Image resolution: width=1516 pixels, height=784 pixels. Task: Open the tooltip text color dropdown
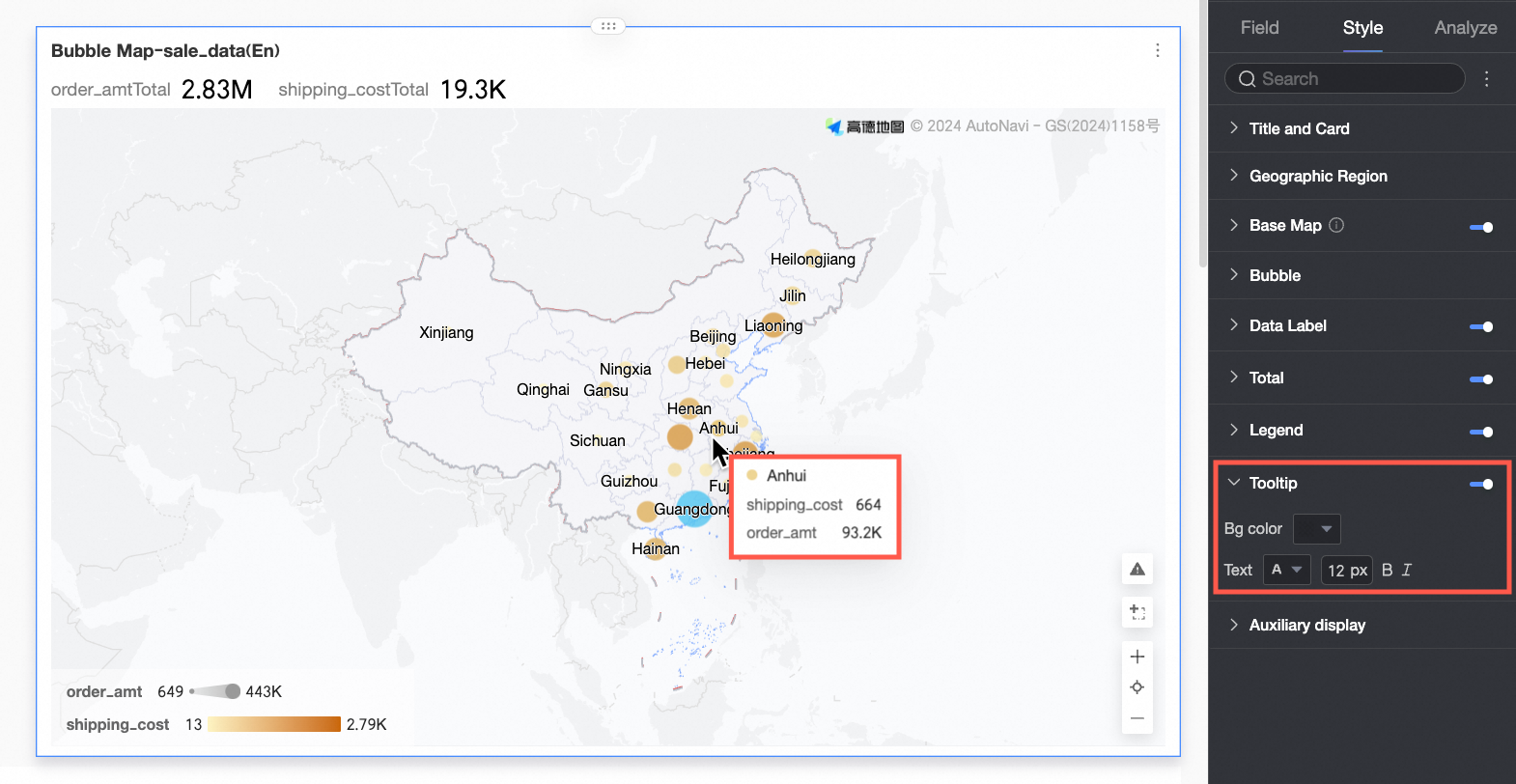pyautogui.click(x=1287, y=570)
